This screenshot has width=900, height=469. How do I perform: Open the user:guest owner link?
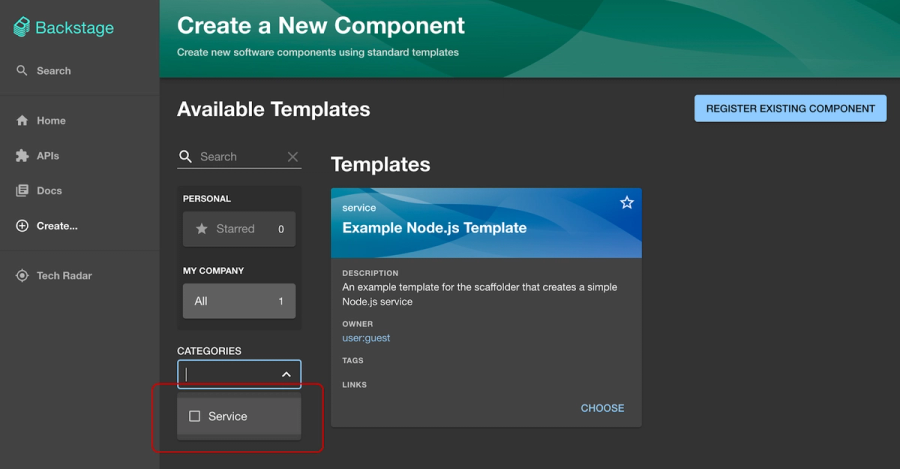click(366, 338)
